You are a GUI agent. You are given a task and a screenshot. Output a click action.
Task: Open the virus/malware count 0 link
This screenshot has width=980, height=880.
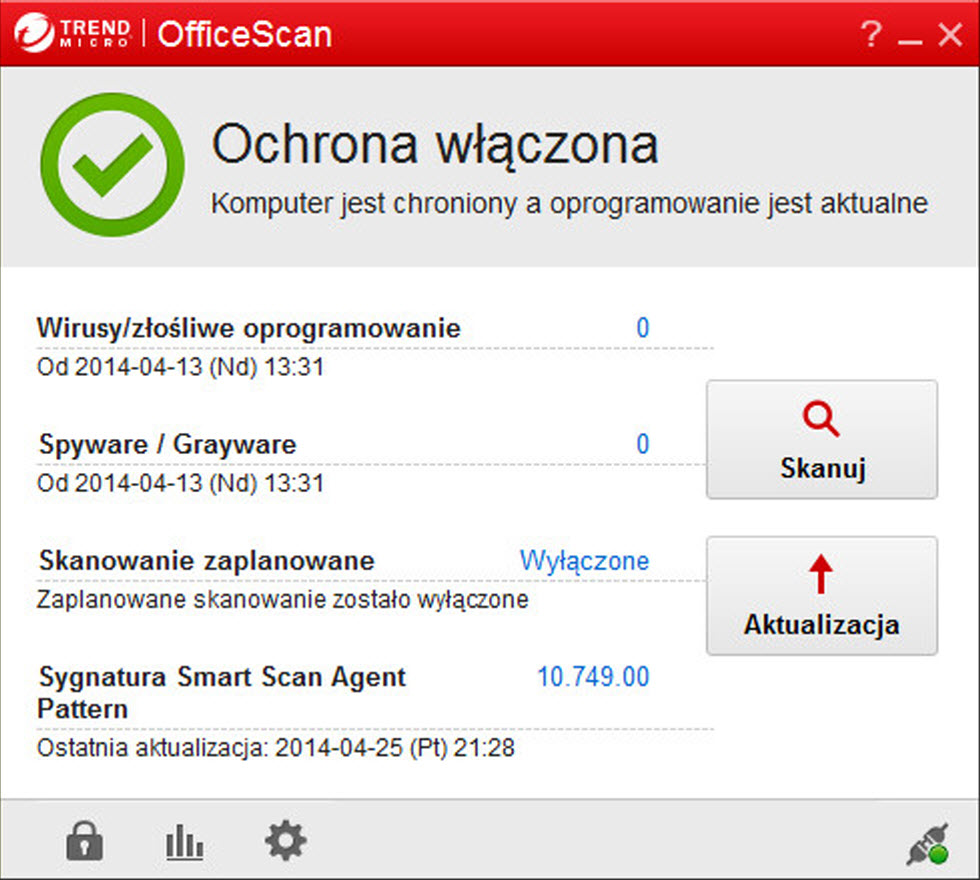pos(642,328)
